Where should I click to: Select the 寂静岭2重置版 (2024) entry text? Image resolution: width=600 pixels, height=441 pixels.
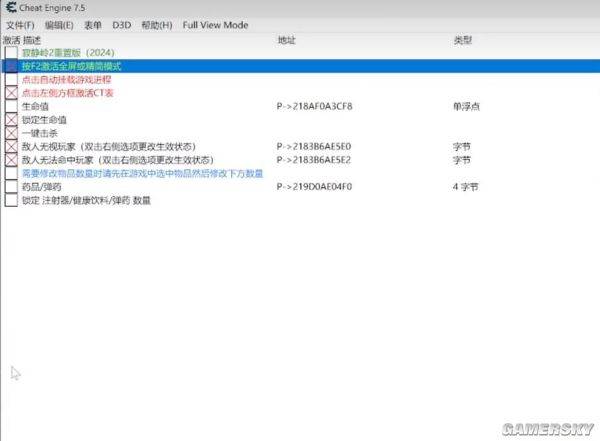click(x=68, y=52)
